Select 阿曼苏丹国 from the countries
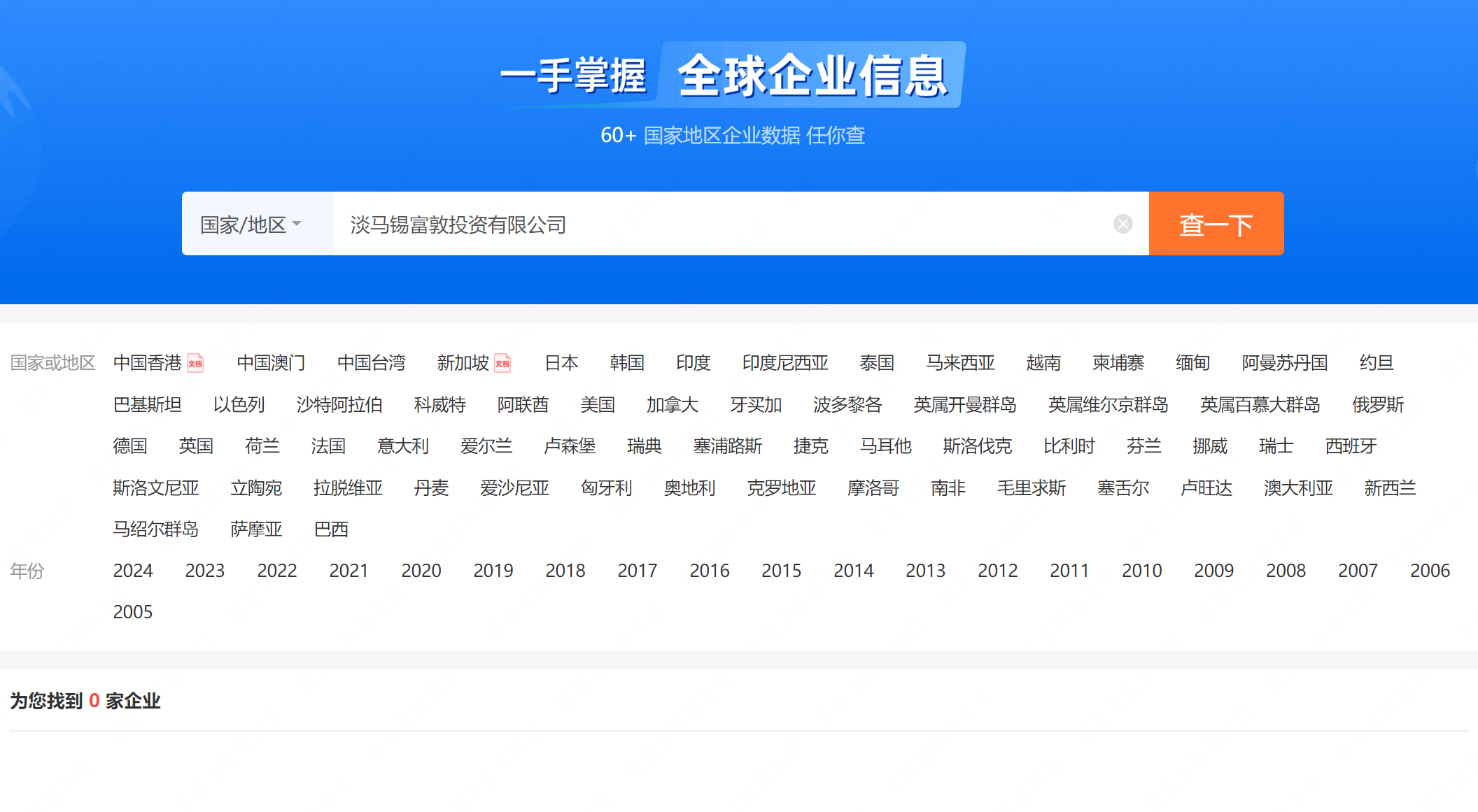The height and width of the screenshot is (812, 1478). (x=1284, y=363)
